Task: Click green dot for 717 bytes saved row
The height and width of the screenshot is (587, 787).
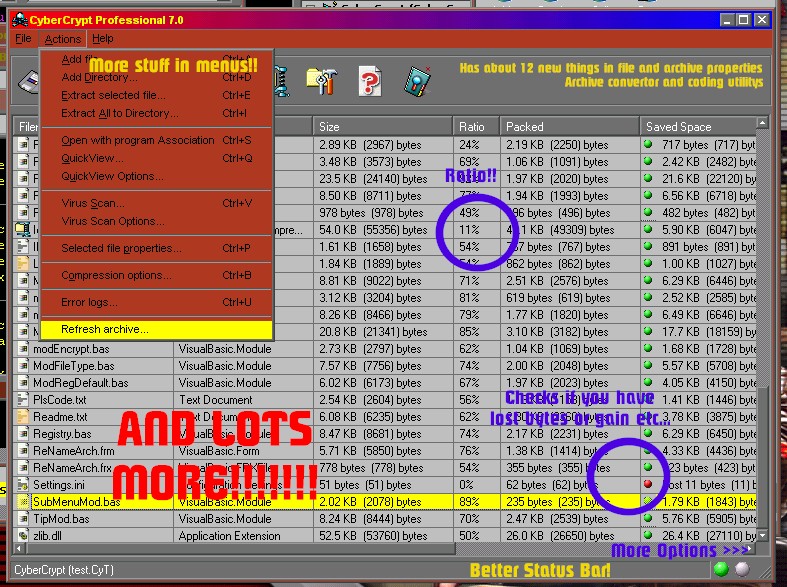Action: [x=648, y=144]
